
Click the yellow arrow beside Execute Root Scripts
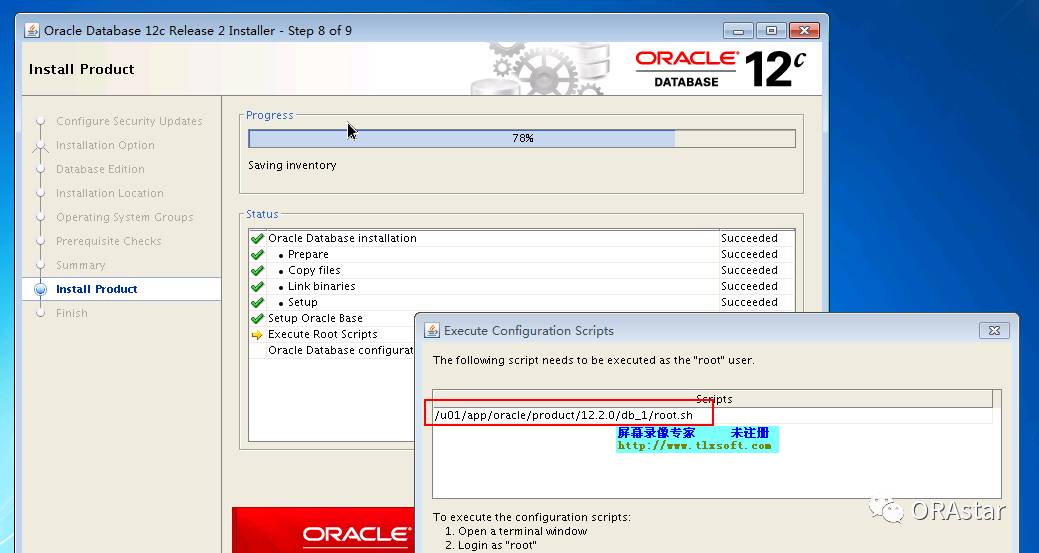(x=257, y=334)
